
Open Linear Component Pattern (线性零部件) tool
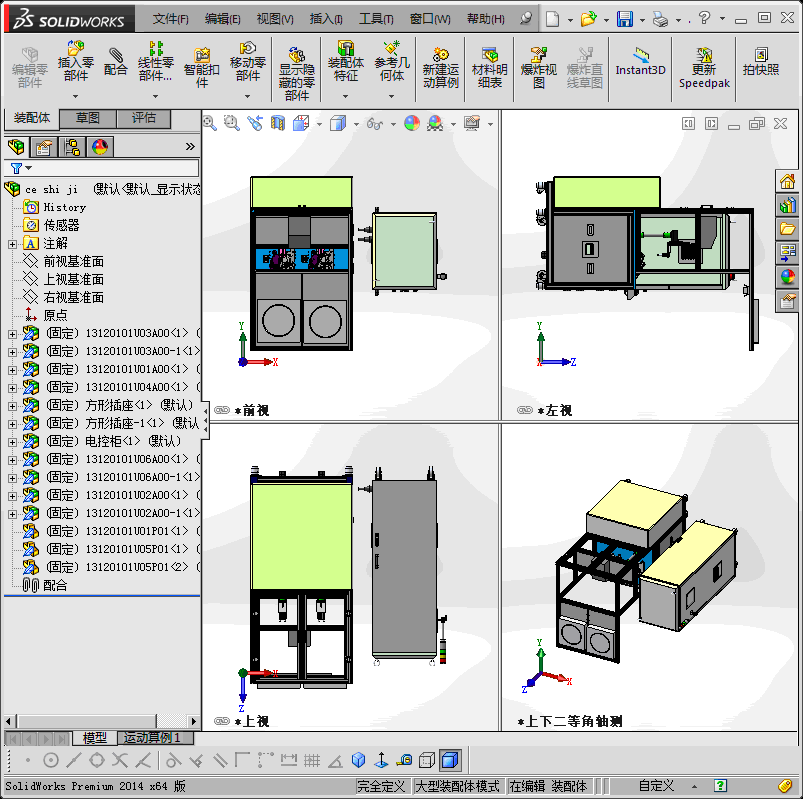click(x=156, y=61)
